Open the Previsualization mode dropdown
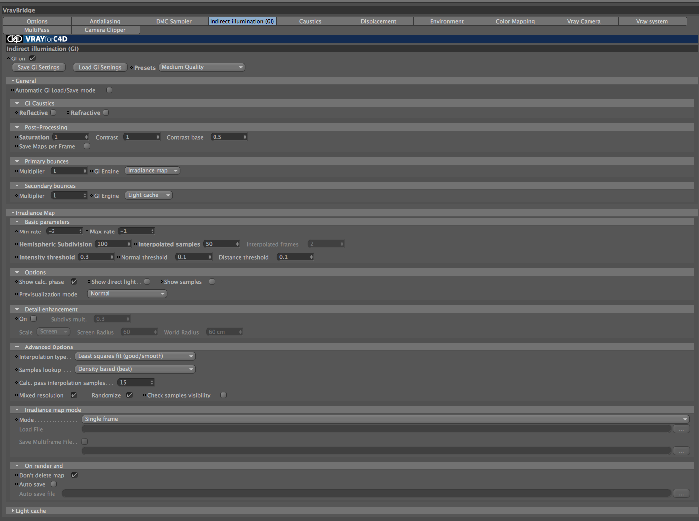 click(x=127, y=294)
